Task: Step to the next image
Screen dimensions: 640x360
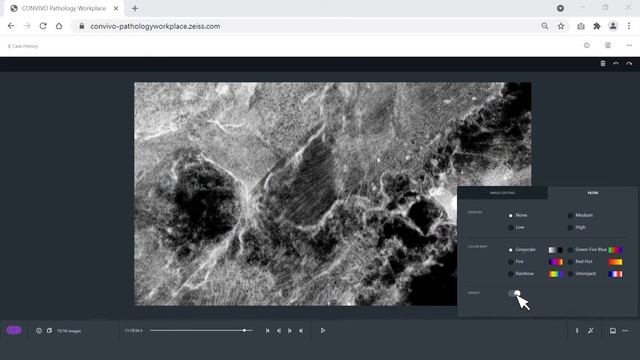Action: pos(290,331)
